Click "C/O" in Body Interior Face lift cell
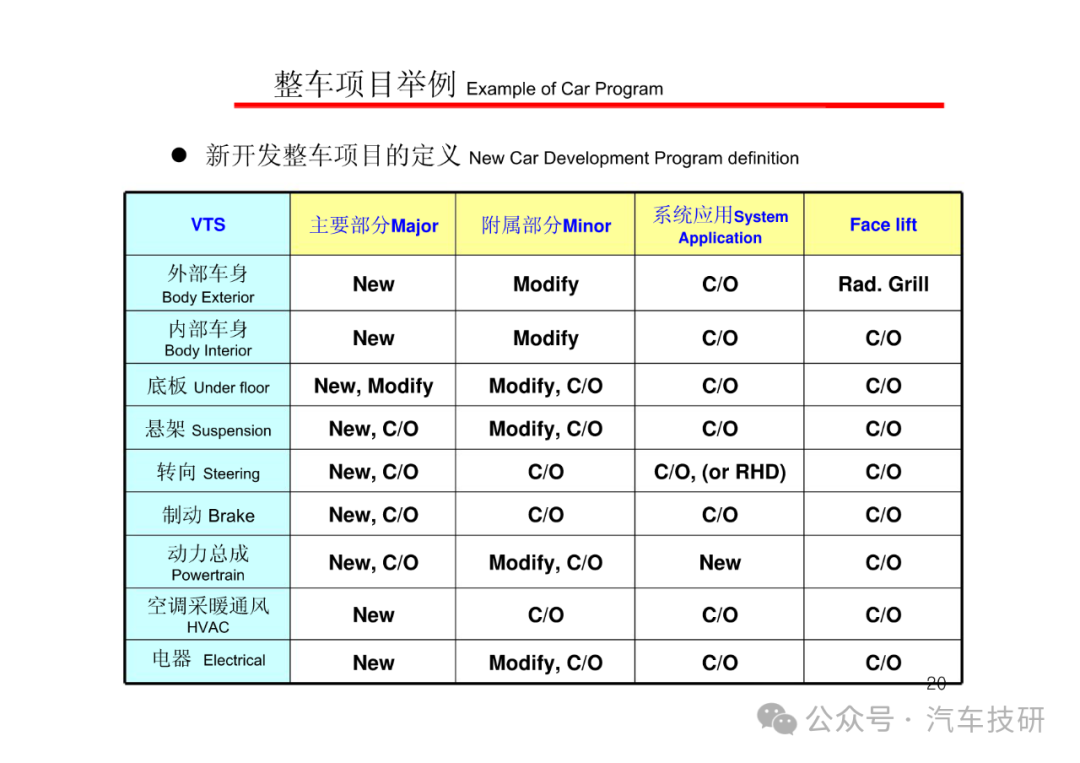Viewport: 1080px width, 763px height. click(x=884, y=338)
